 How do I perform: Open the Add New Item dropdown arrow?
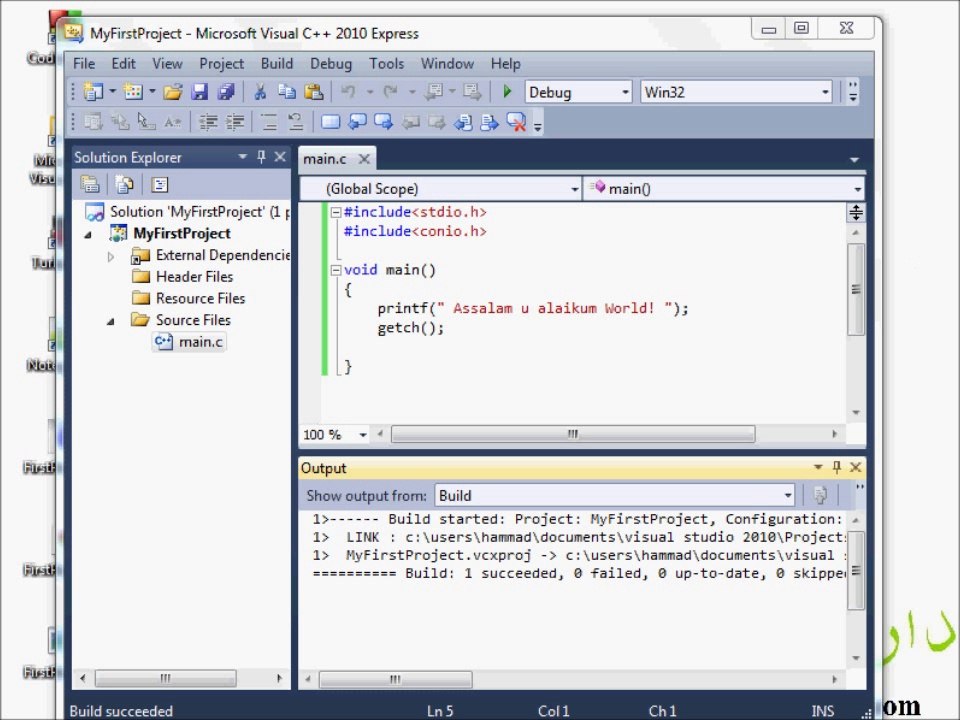(x=152, y=92)
